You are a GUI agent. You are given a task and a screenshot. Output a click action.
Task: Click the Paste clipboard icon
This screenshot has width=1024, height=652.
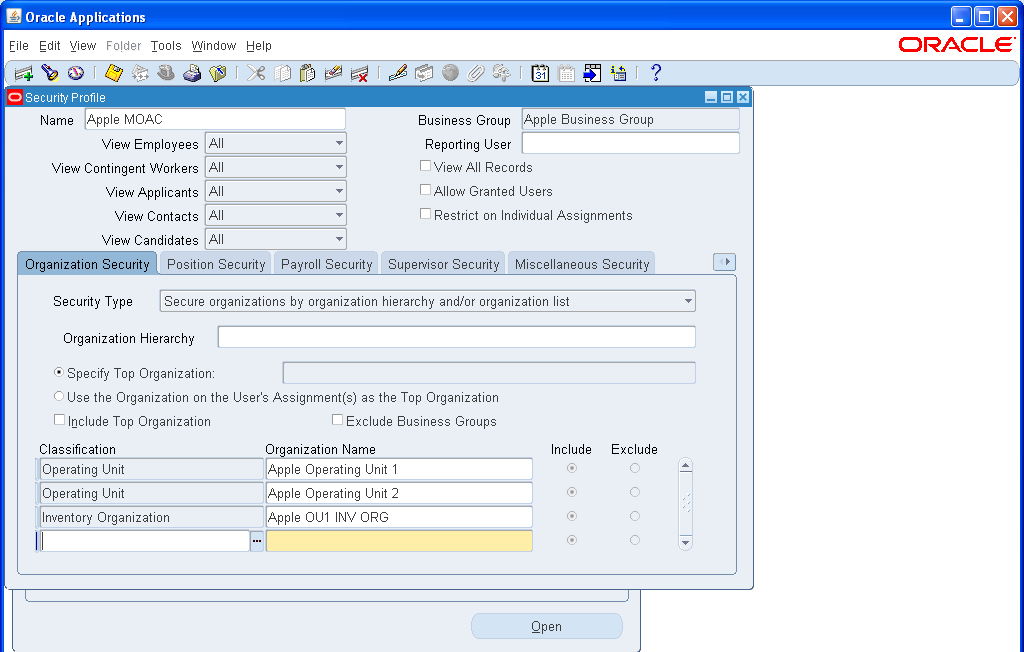(308, 73)
